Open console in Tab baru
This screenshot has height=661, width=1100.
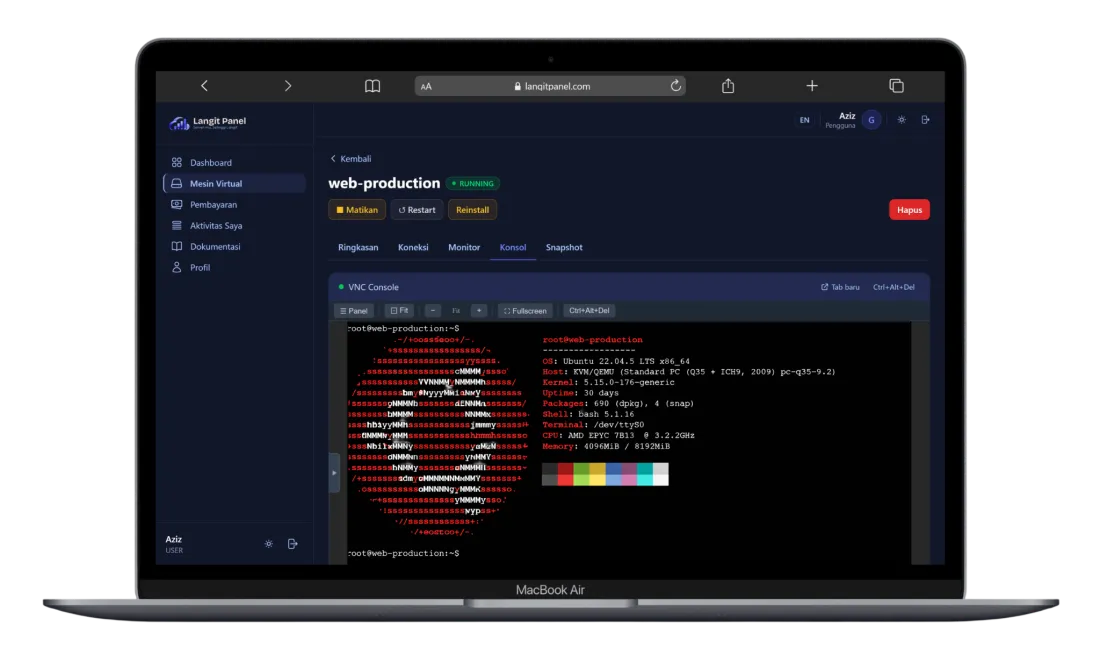(x=840, y=287)
